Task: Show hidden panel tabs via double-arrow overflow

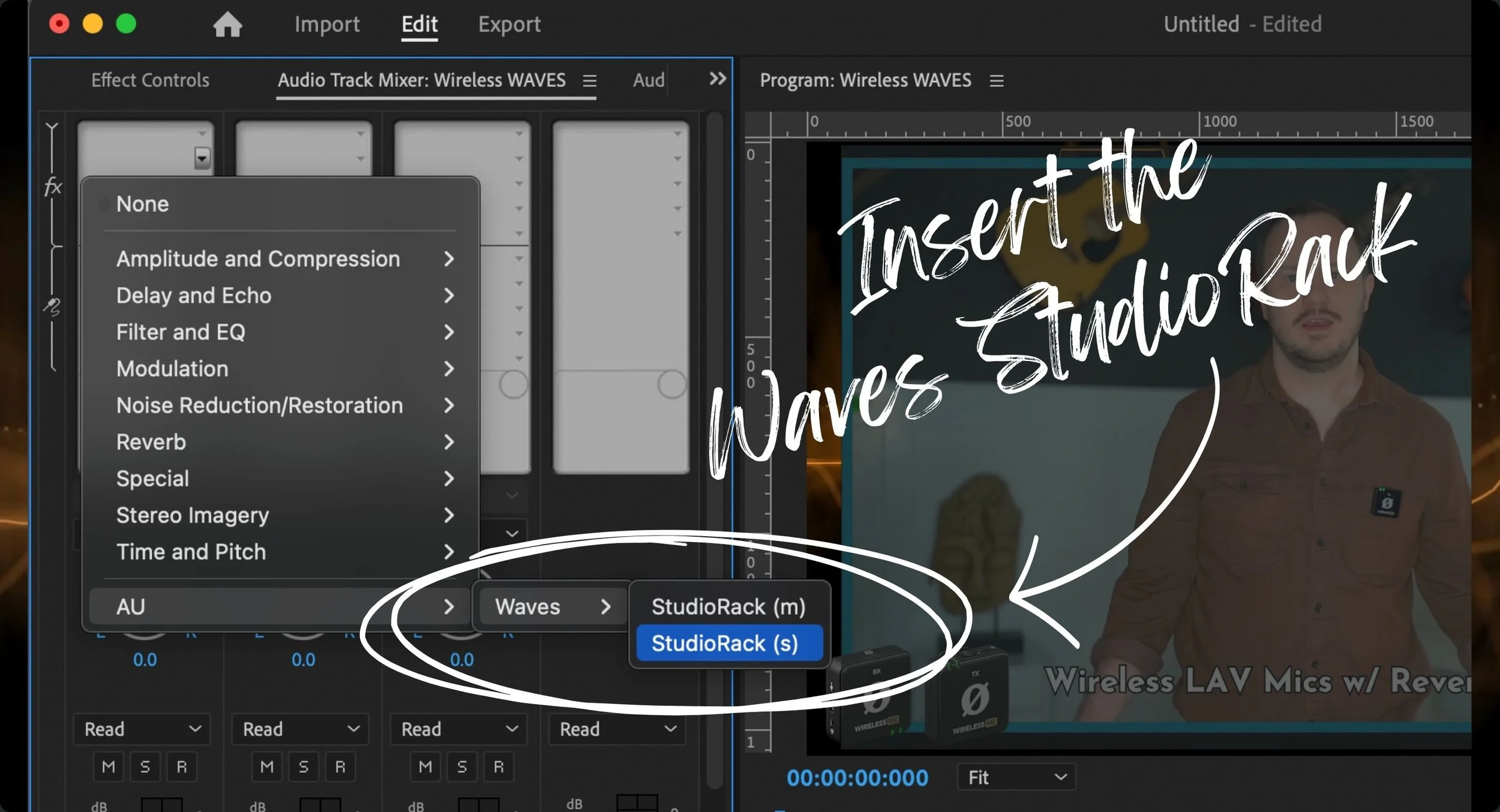Action: [718, 79]
